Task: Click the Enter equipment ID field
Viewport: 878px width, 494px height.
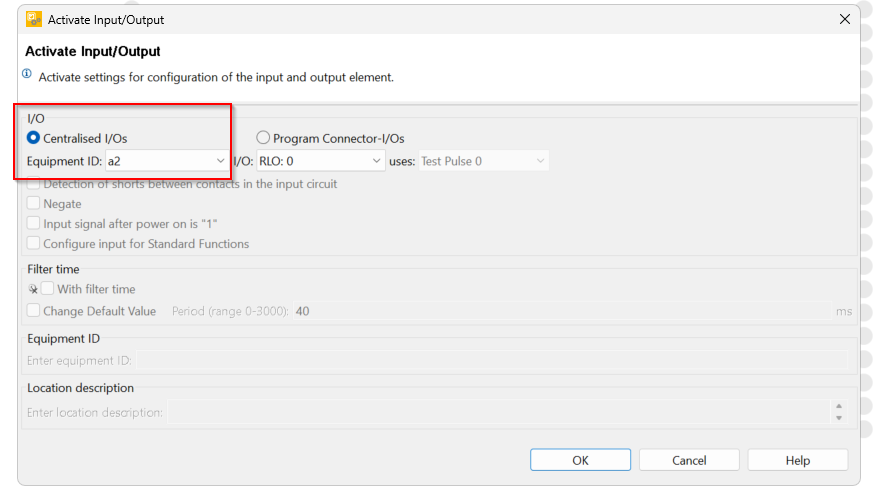Action: pyautogui.click(x=492, y=361)
